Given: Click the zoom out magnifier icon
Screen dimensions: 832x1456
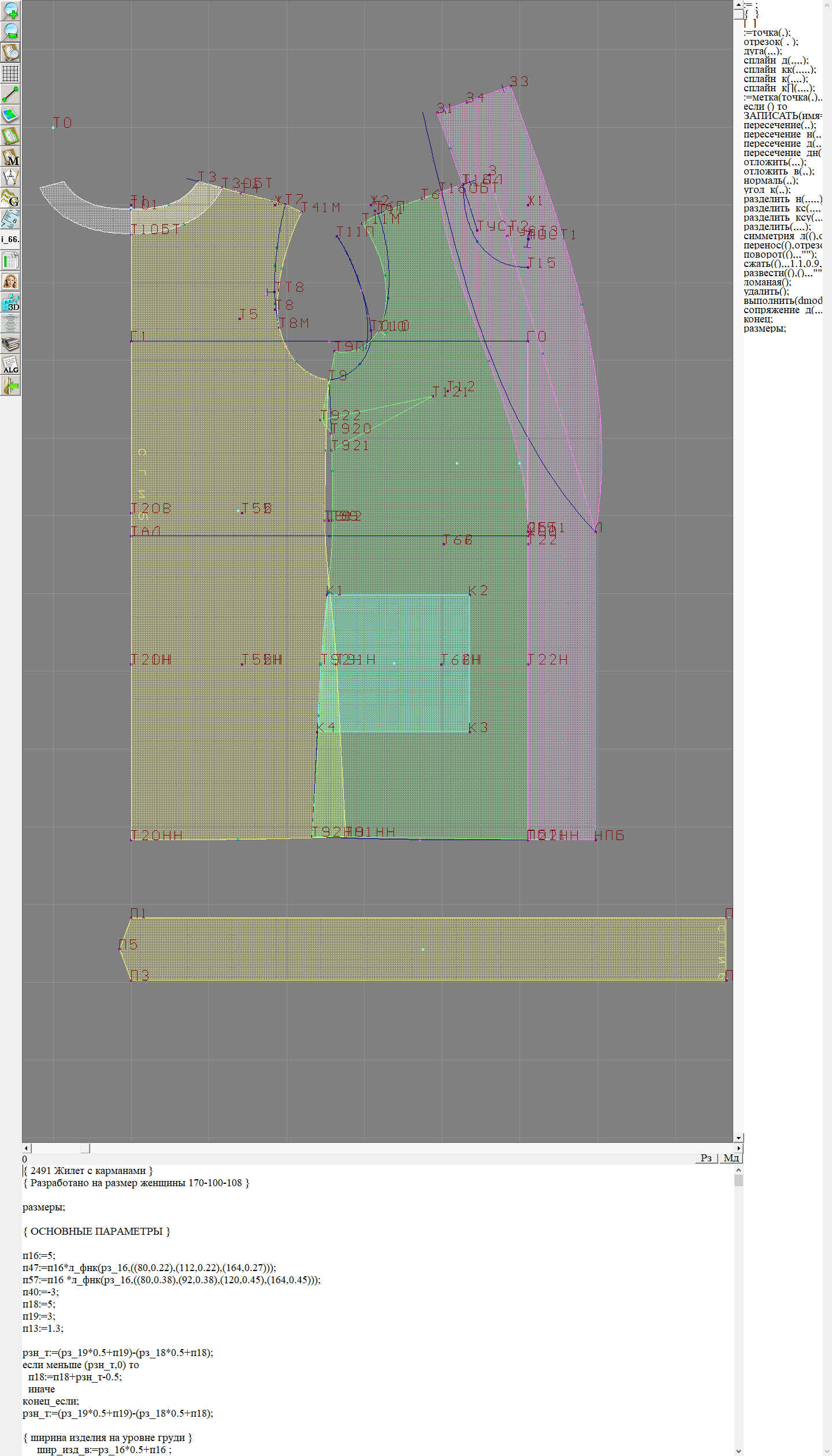Looking at the screenshot, I should point(10,31).
